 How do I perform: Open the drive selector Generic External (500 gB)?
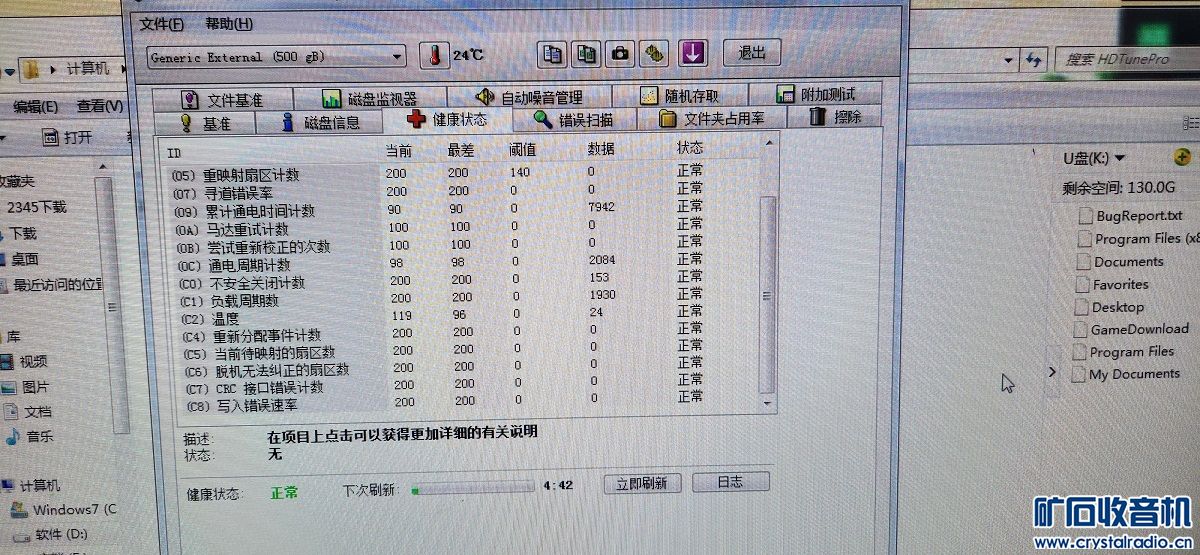tap(276, 57)
